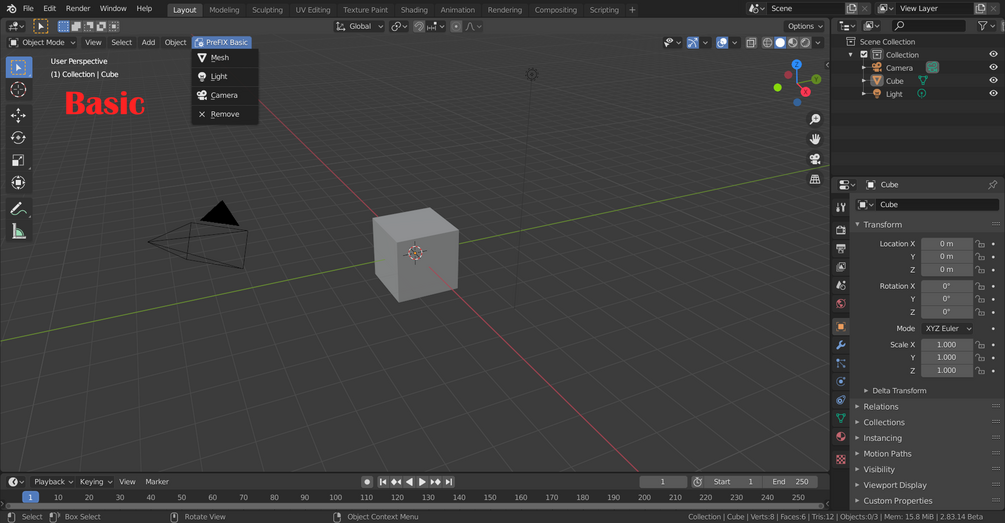Switch perspective/orthographic grid icon
The width and height of the screenshot is (1005, 523).
point(815,179)
